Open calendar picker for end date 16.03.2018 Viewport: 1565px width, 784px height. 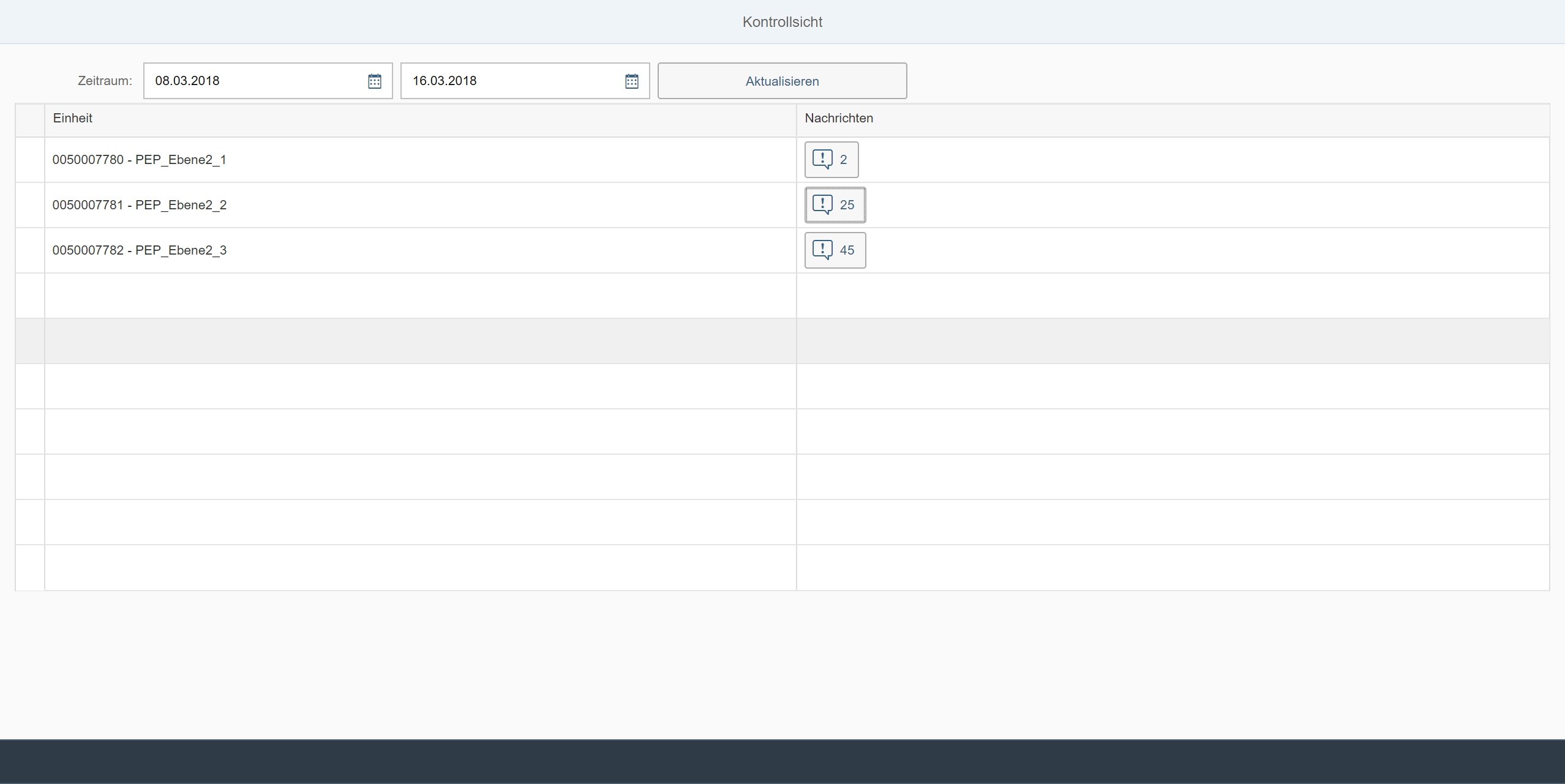click(x=631, y=81)
